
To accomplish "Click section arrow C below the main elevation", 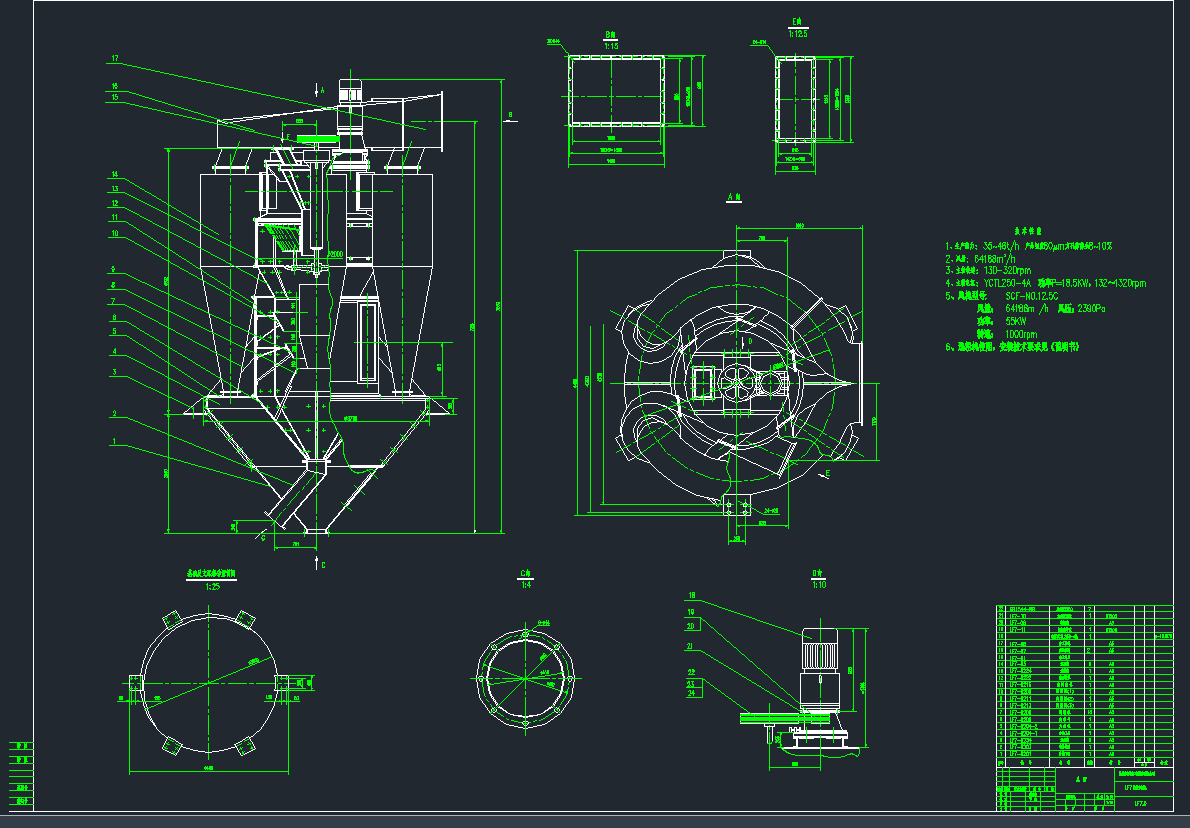I will coord(321,564).
